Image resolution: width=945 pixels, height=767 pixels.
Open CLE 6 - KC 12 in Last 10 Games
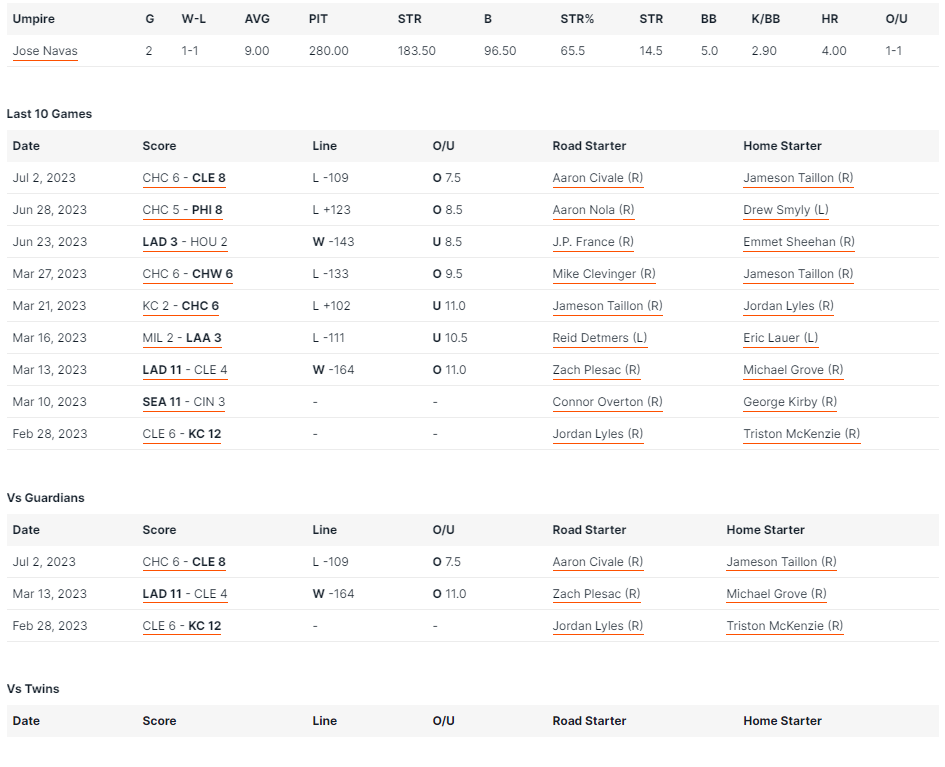point(182,434)
